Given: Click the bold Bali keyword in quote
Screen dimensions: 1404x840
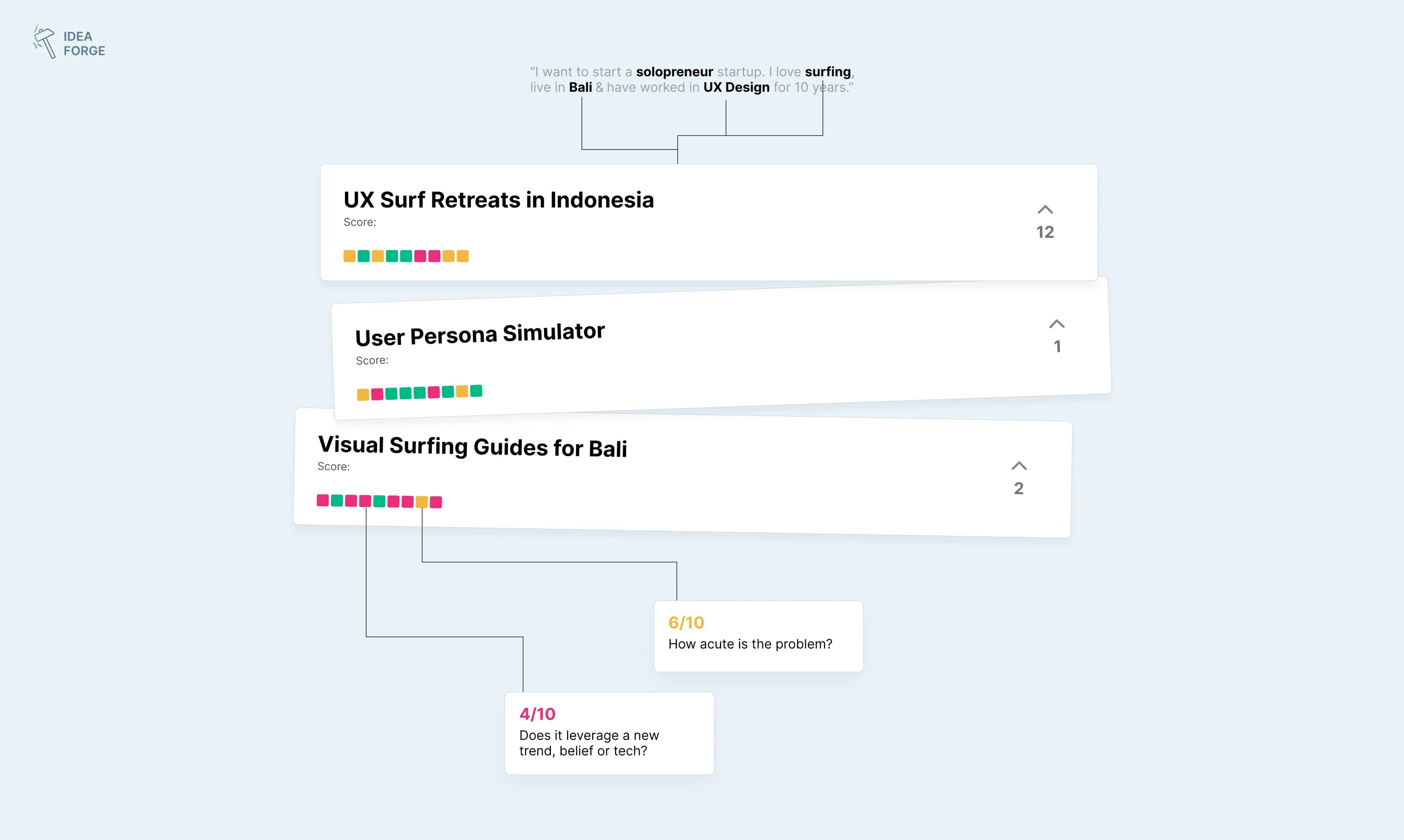Looking at the screenshot, I should (x=580, y=87).
